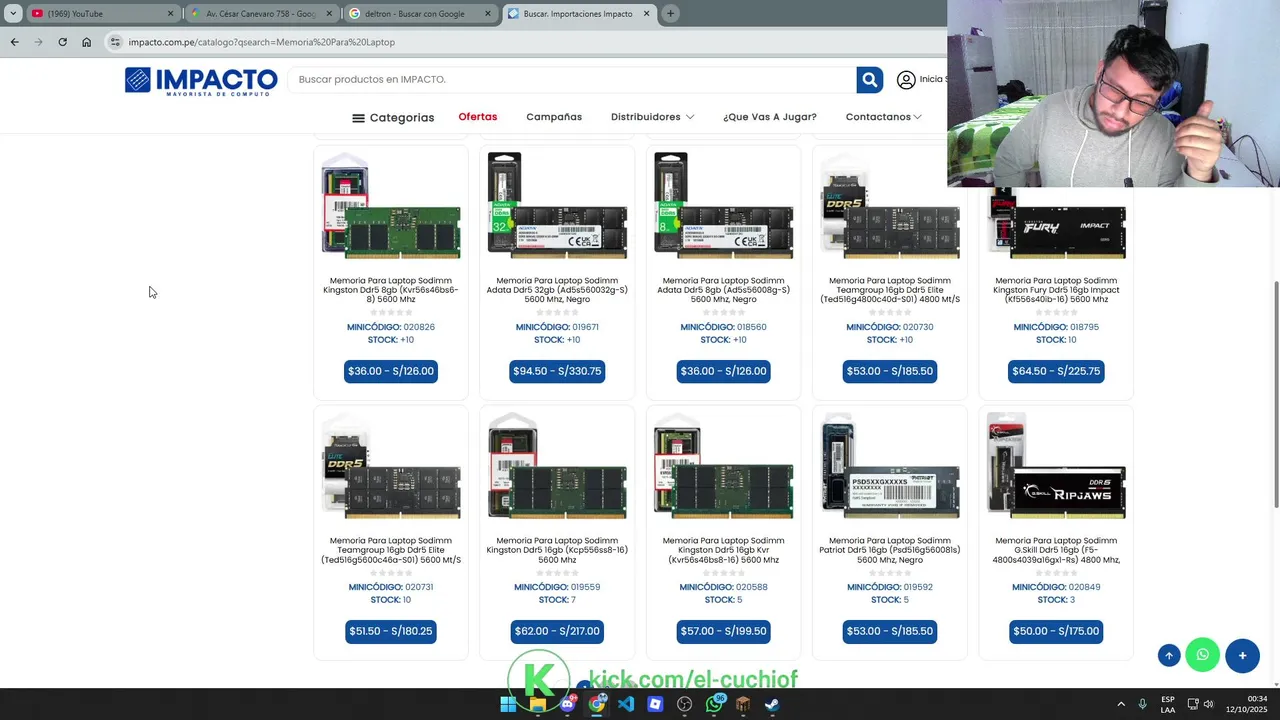Open ¿Que Vas A Jugar? section
Viewport: 1280px width, 720px height.
coord(770,117)
